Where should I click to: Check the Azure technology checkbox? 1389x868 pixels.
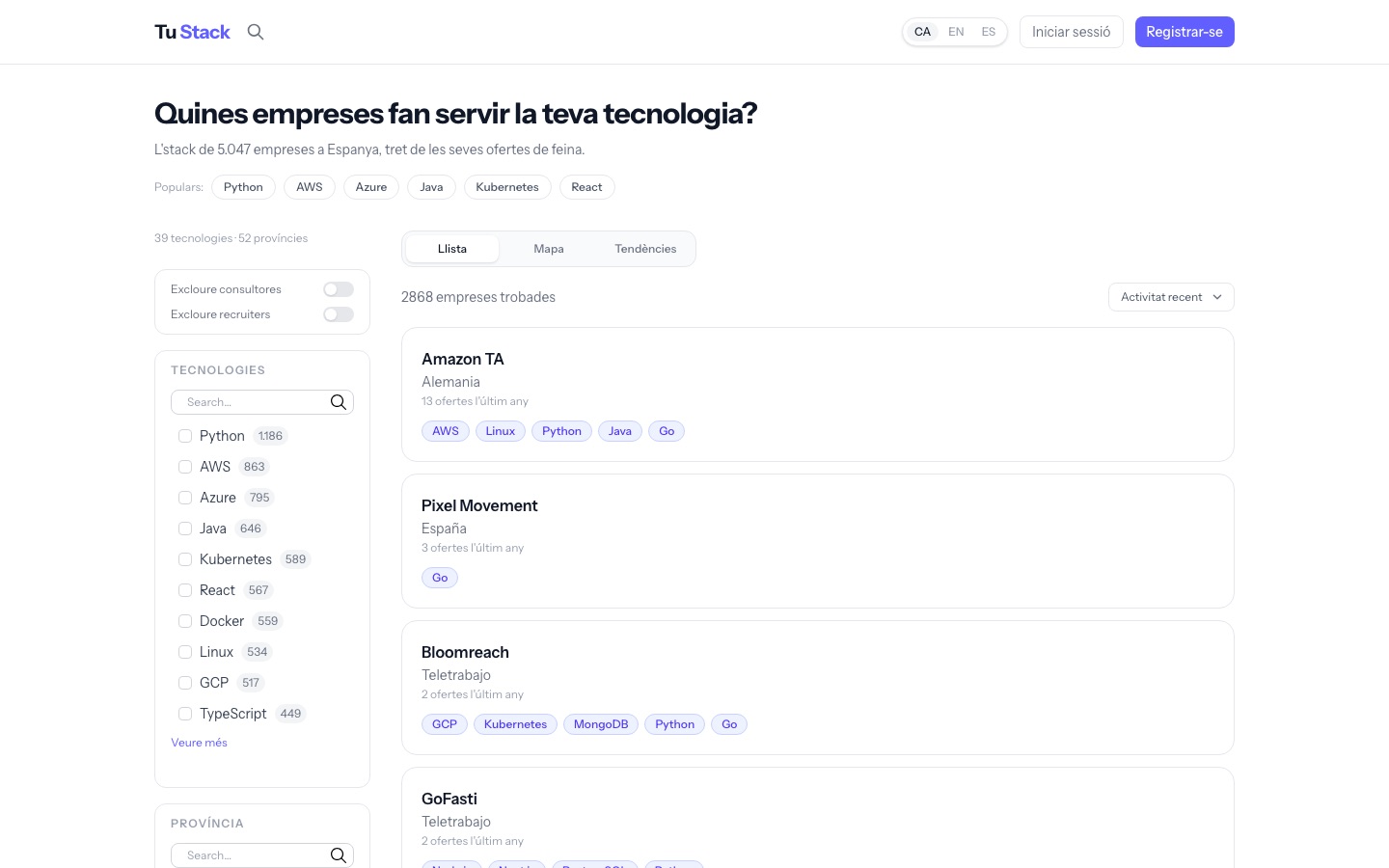coord(185,498)
